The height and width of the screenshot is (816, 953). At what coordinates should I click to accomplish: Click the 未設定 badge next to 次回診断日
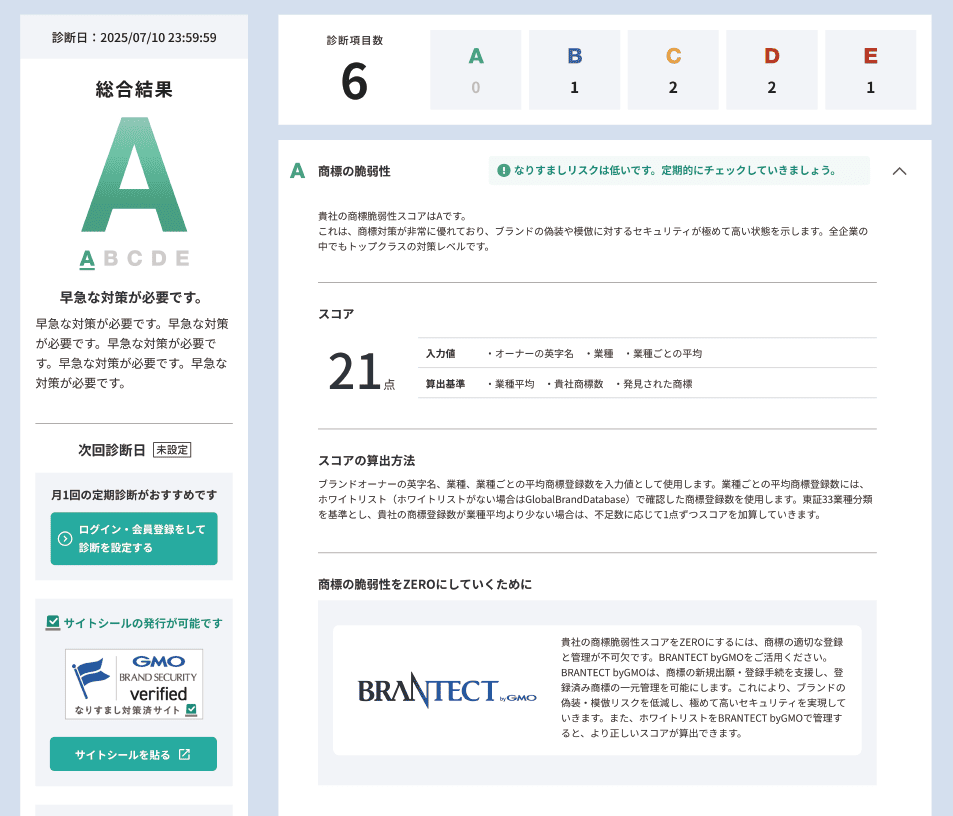(172, 450)
